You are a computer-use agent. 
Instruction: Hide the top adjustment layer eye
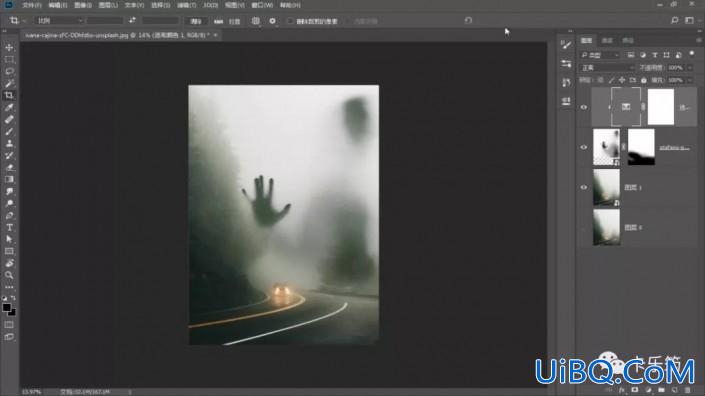click(584, 107)
